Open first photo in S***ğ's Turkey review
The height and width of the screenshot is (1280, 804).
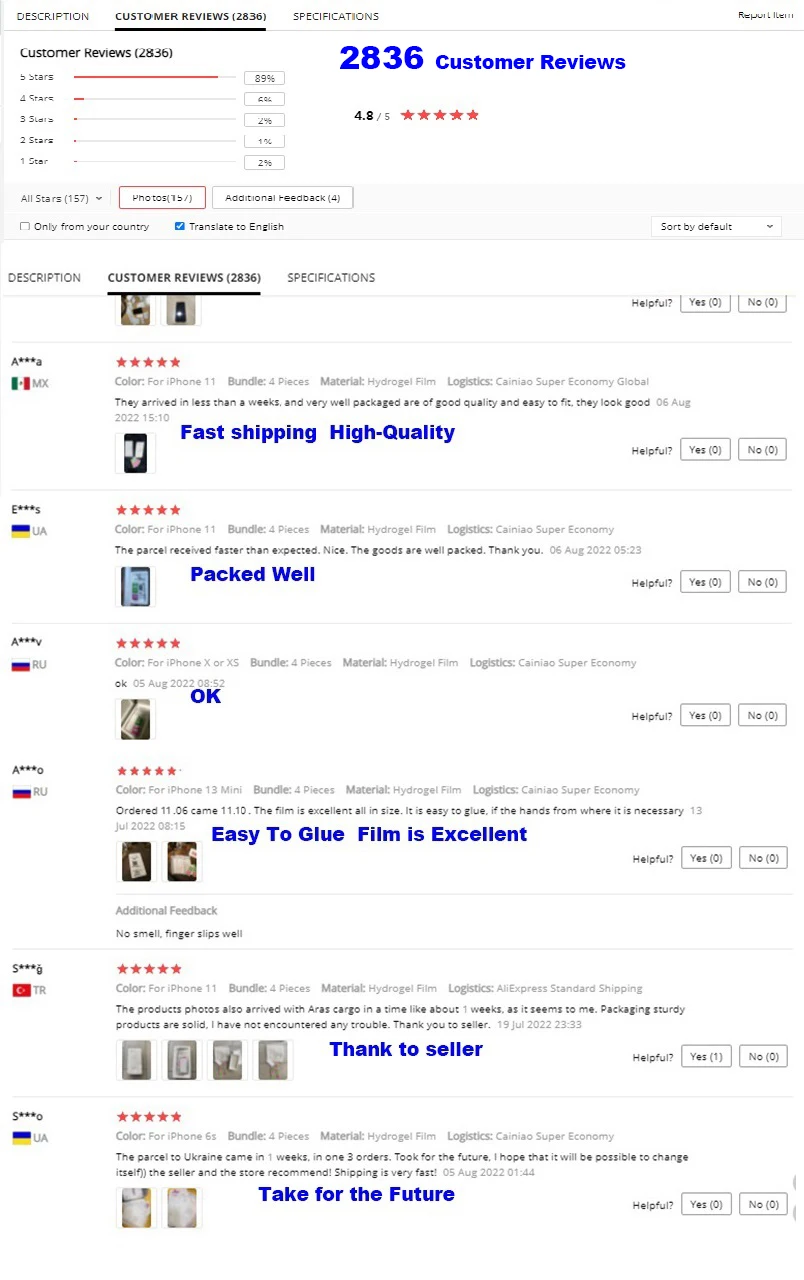[x=136, y=1060]
